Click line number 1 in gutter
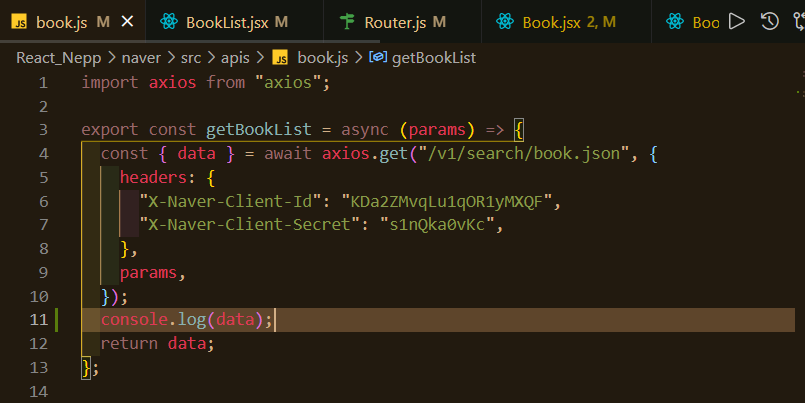Screen dimensions: 805x403 [x=43, y=83]
